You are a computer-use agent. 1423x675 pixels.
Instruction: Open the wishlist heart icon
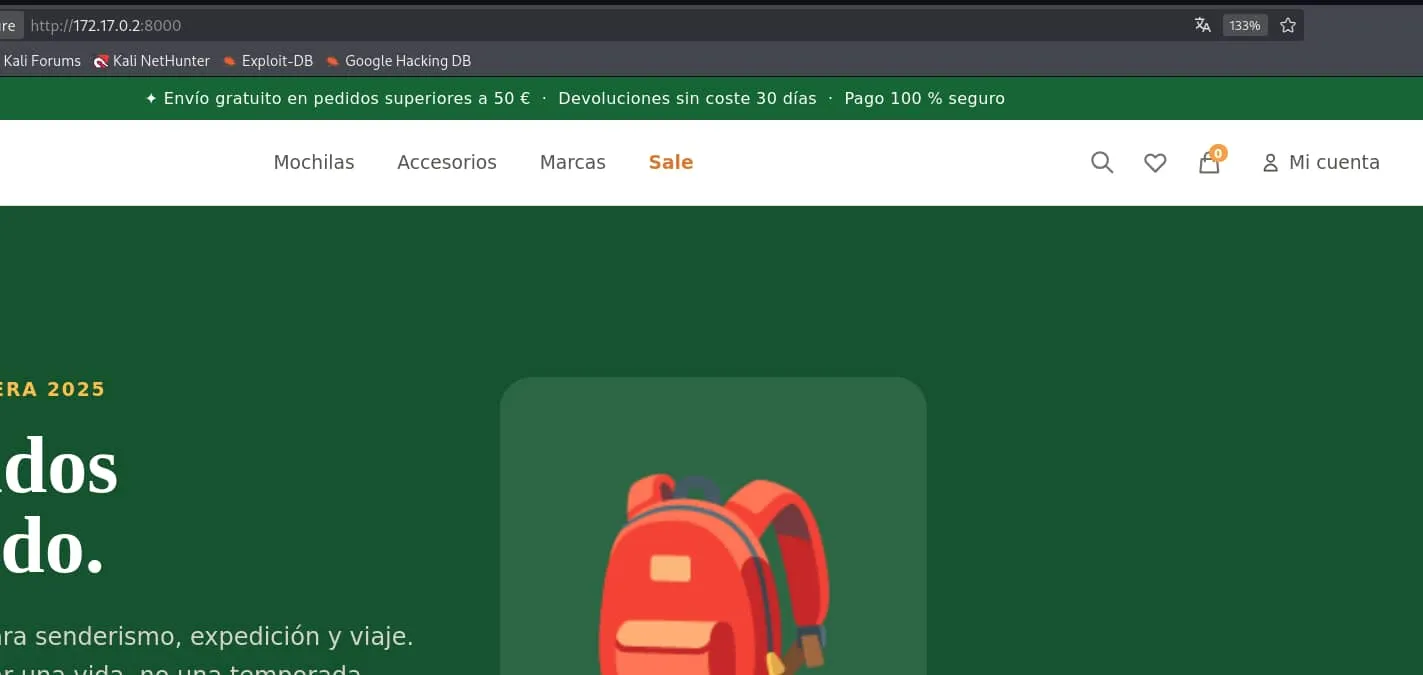(1155, 162)
